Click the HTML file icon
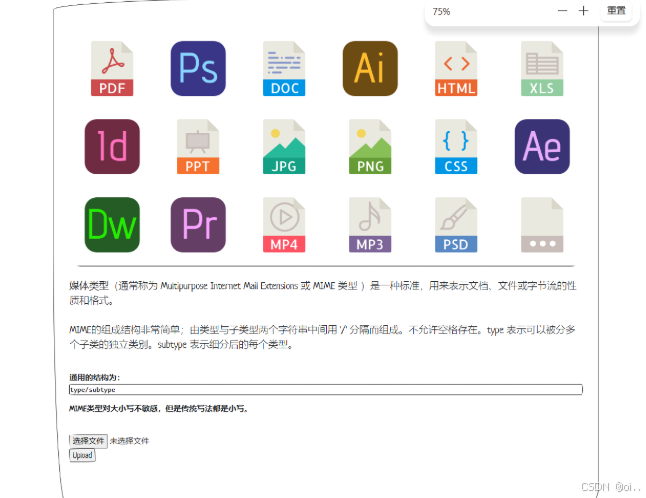This screenshot has height=498, width=646. [456, 68]
